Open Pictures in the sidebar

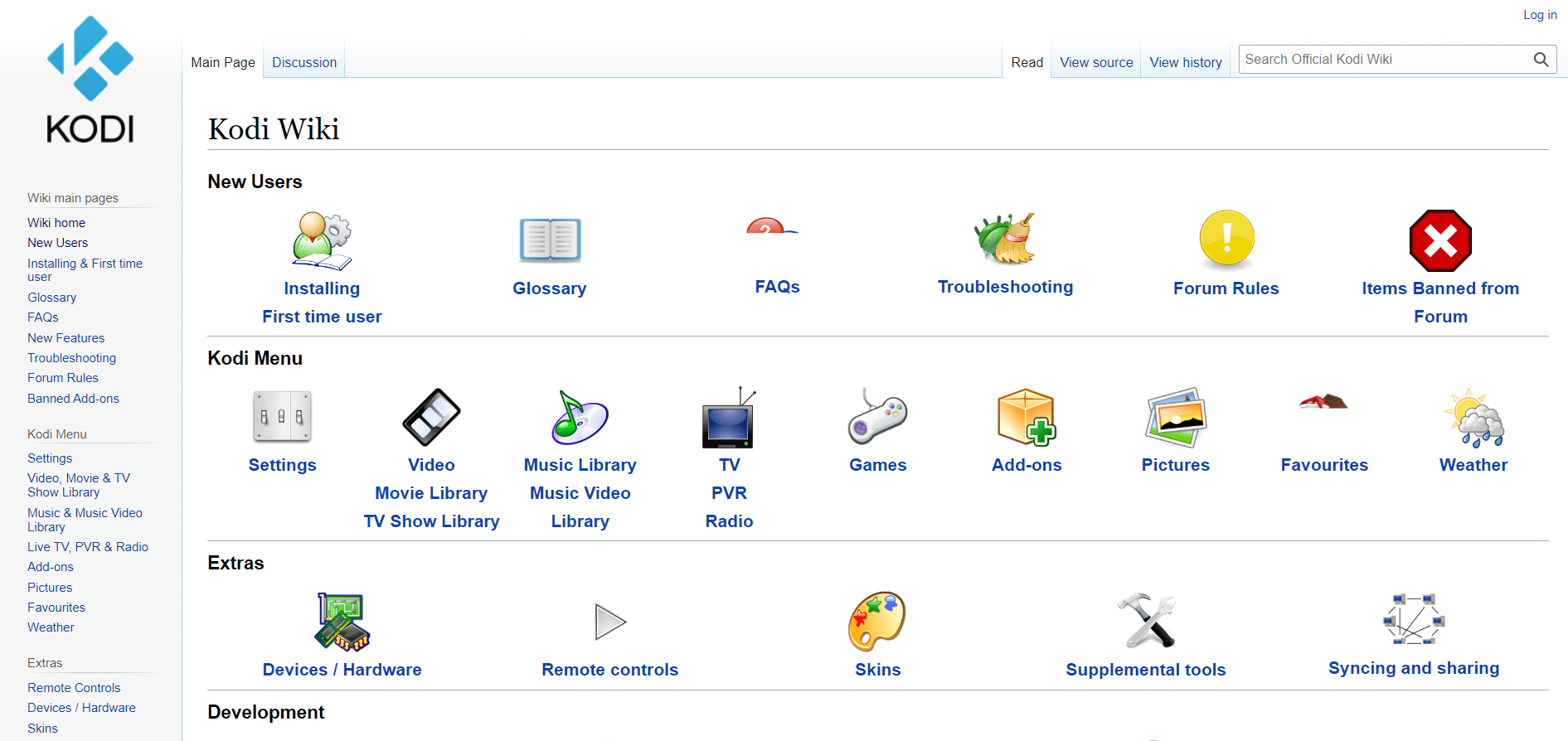50,588
